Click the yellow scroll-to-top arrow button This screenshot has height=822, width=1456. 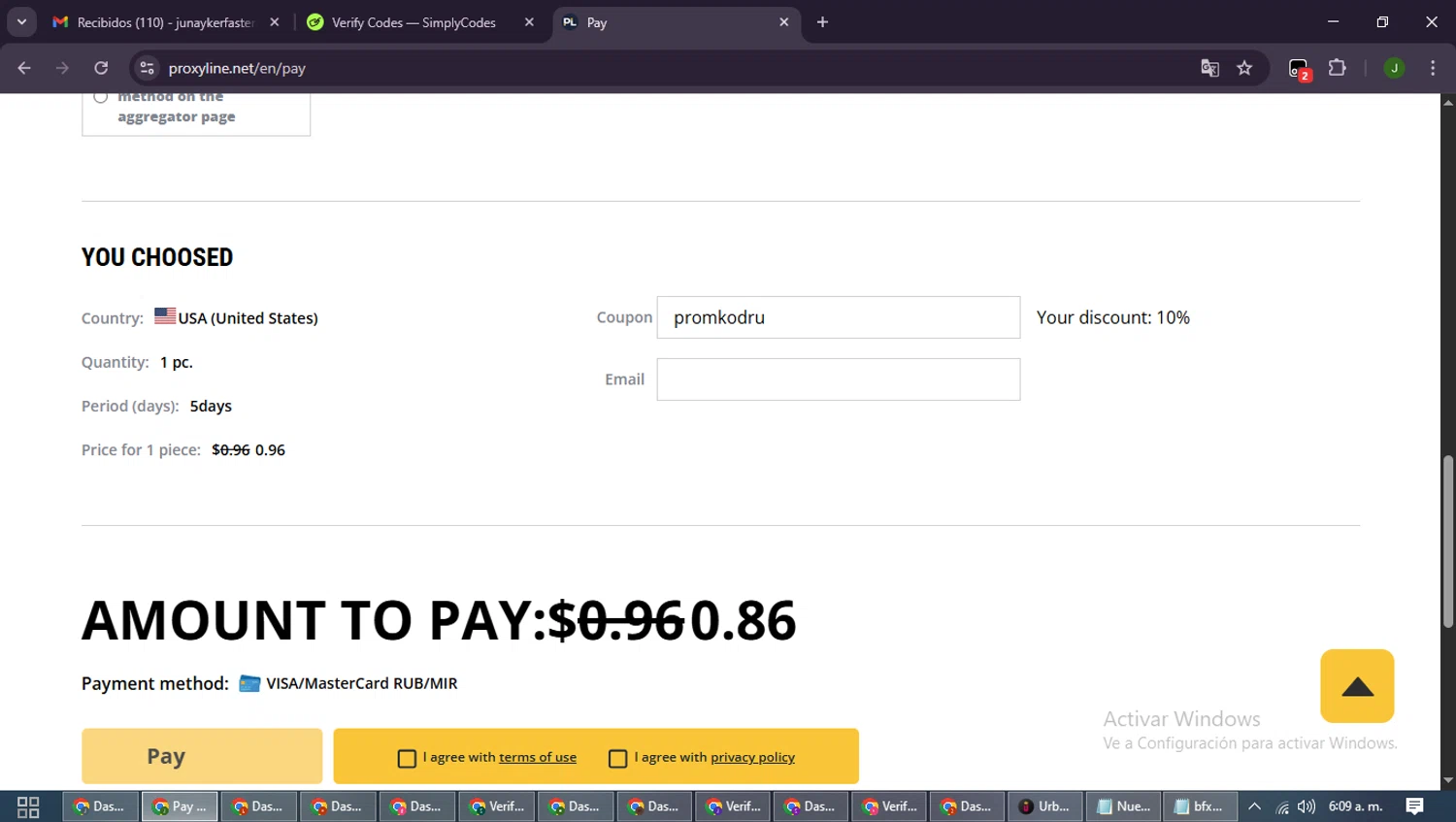1357,686
